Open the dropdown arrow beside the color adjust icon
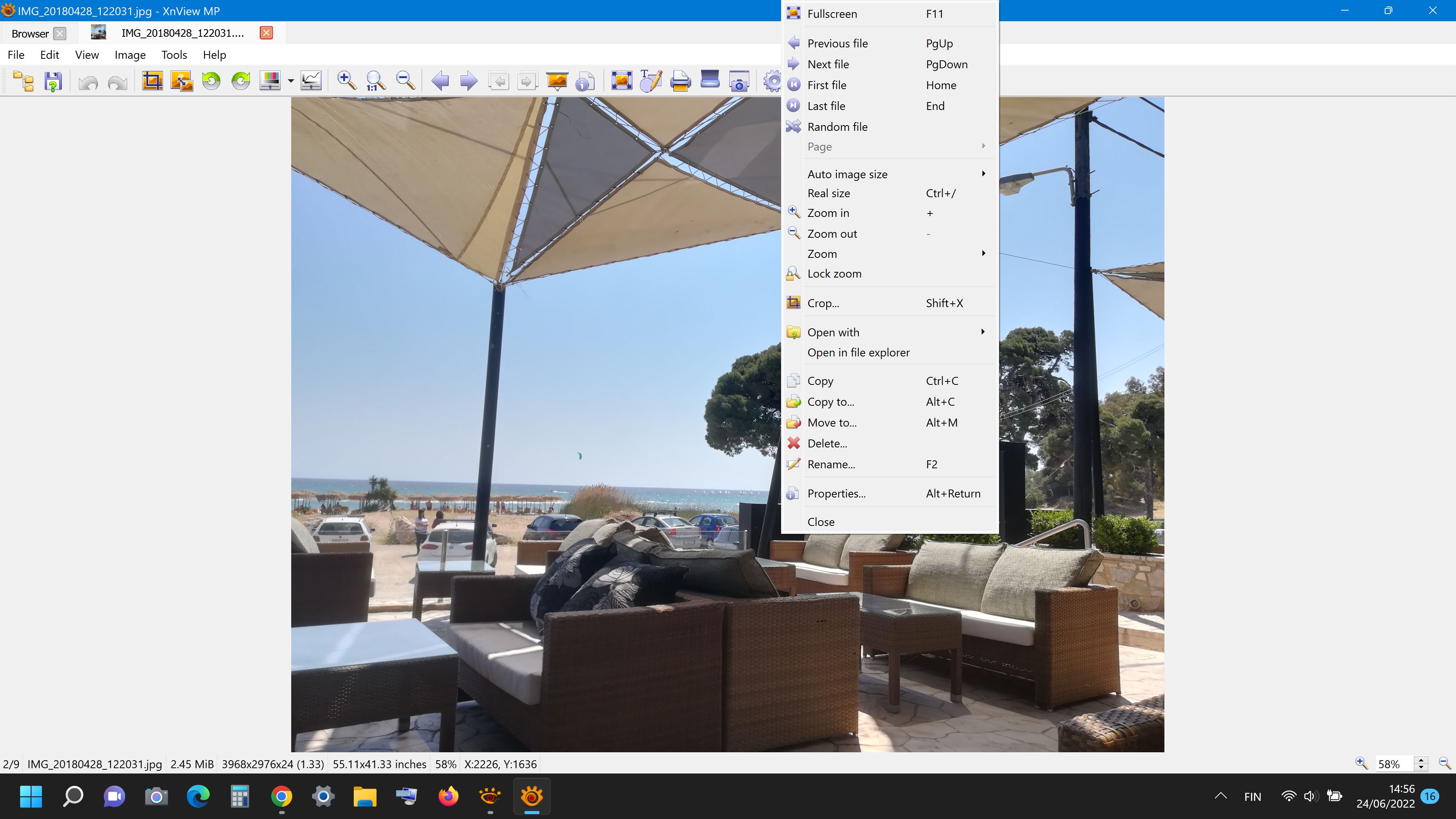 tap(290, 81)
